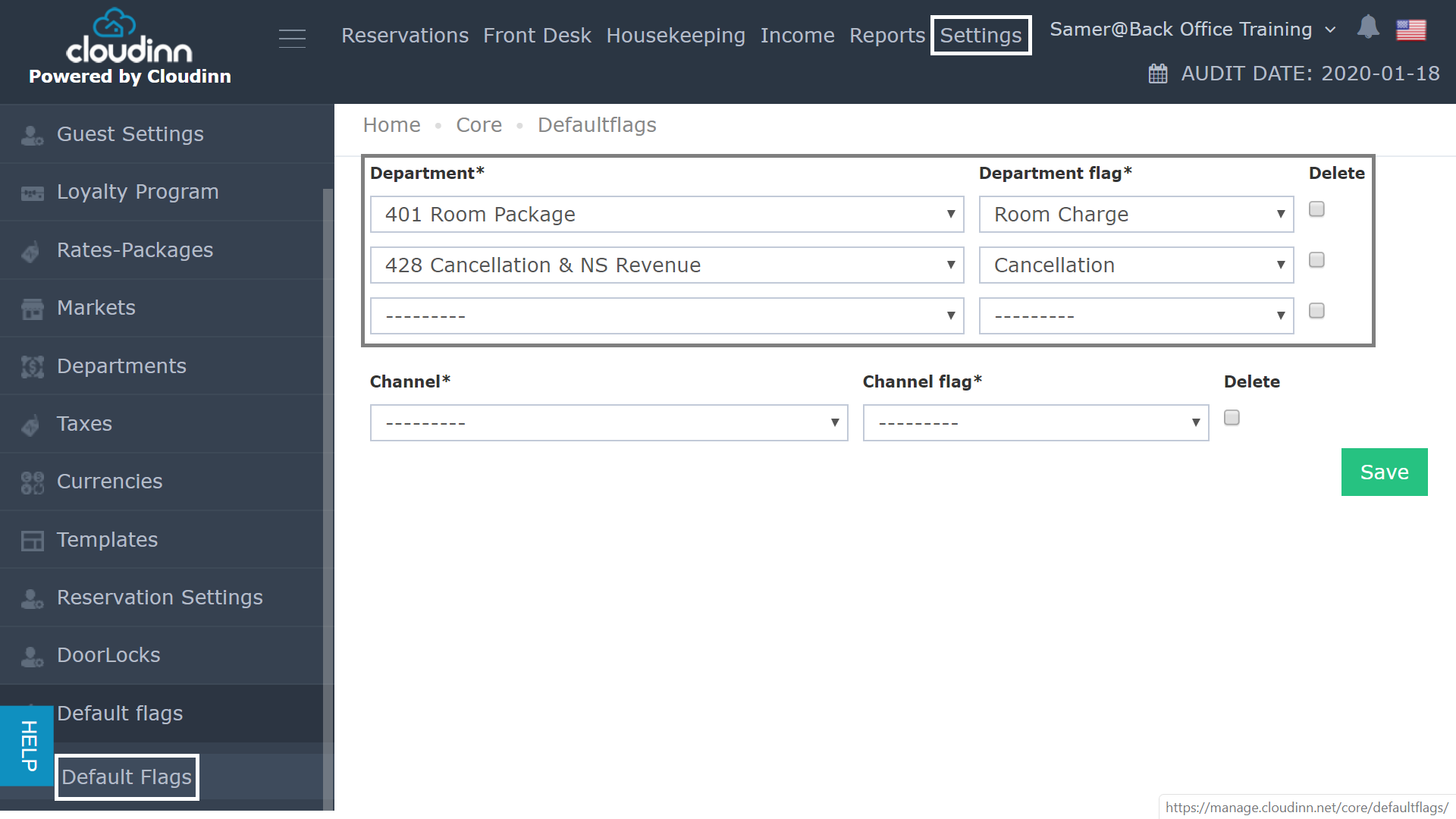Open the empty Department flag dropdown
1456x819 pixels.
1136,316
